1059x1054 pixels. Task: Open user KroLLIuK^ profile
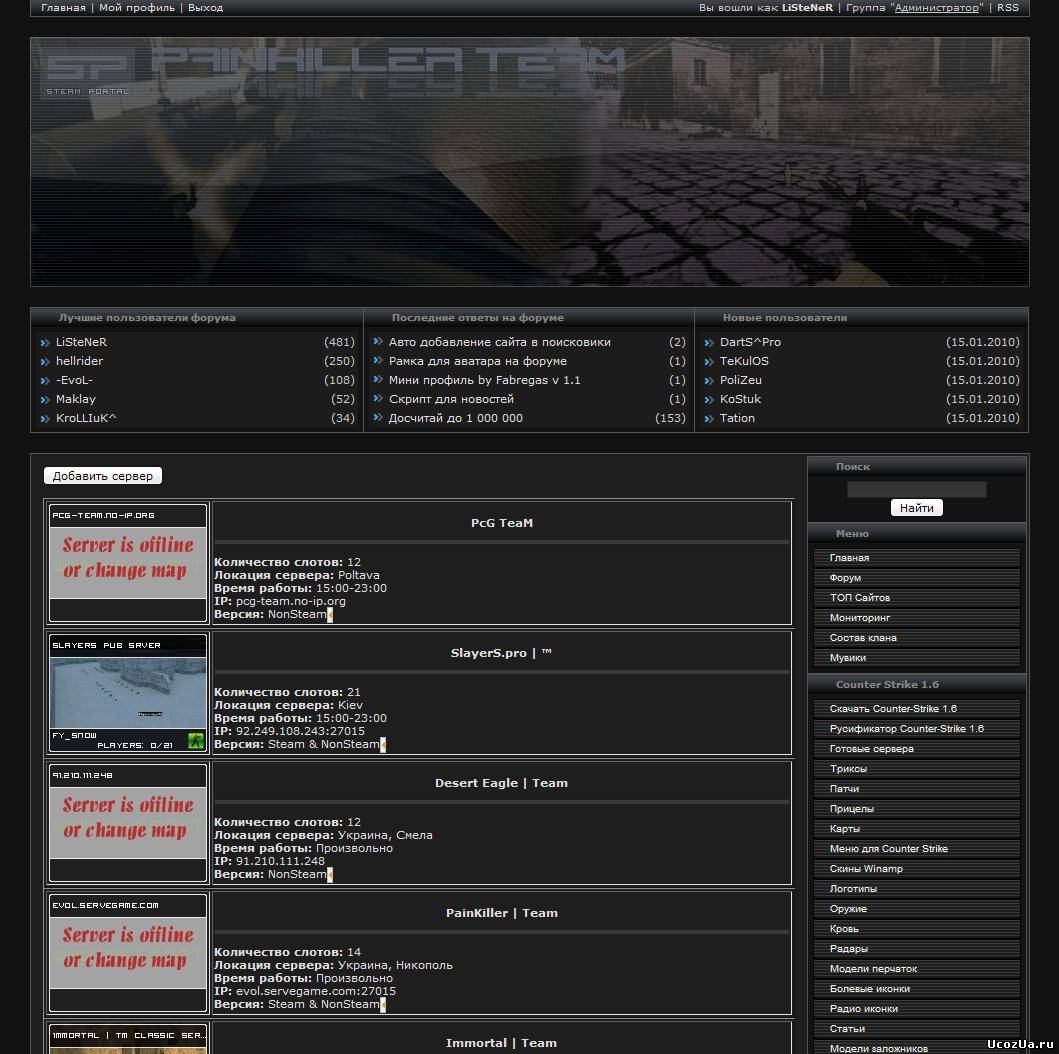86,418
